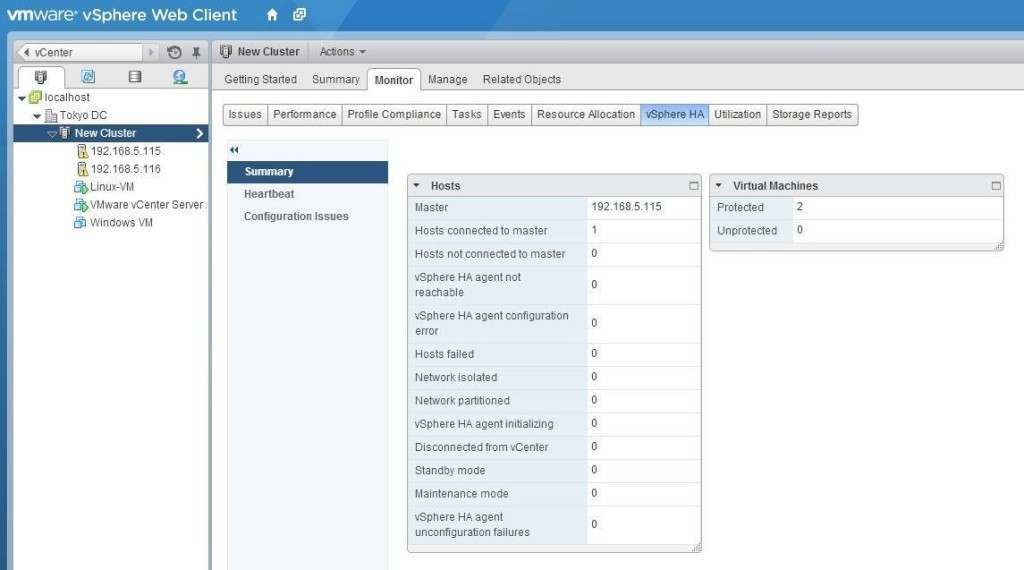
Task: Select the vSphere HA sub-tab
Action: 675,114
